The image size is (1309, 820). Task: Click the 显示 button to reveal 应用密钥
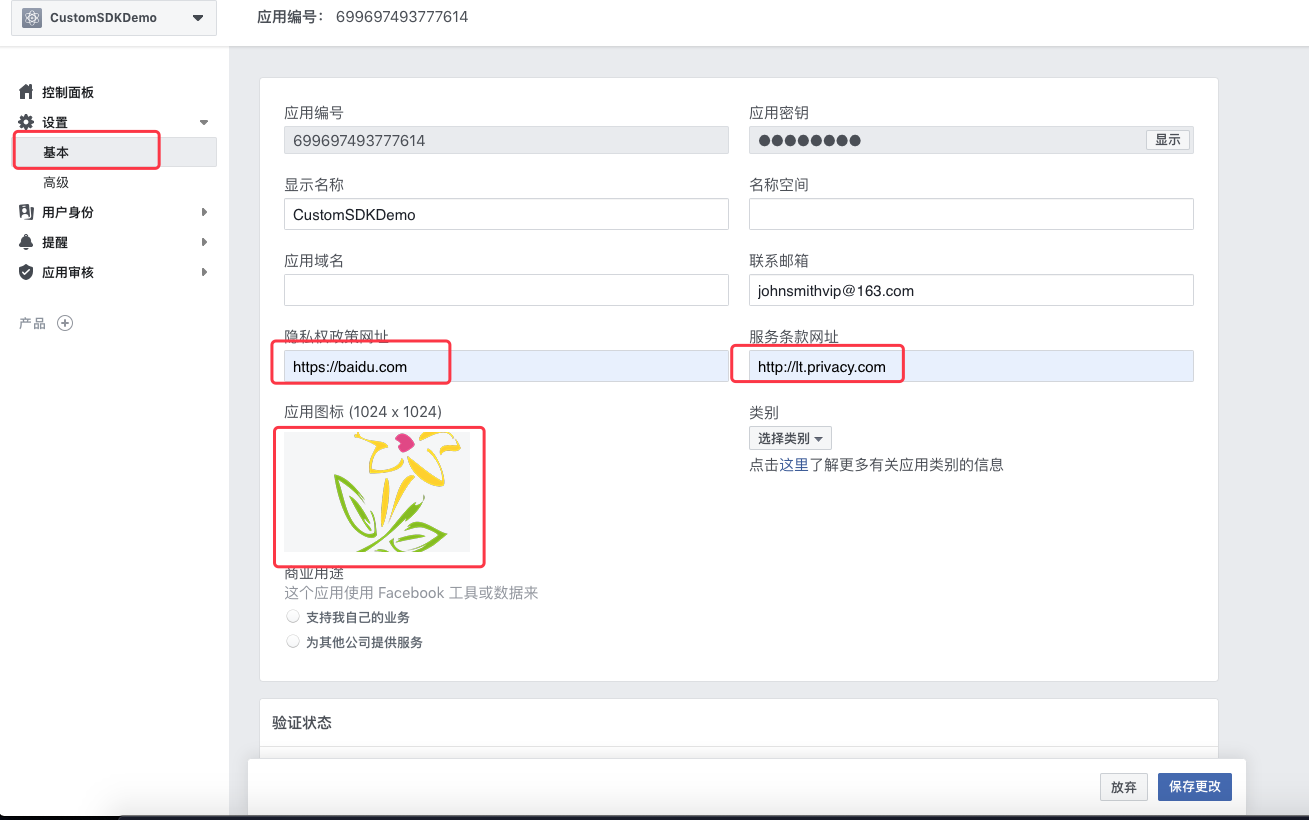pyautogui.click(x=1167, y=140)
